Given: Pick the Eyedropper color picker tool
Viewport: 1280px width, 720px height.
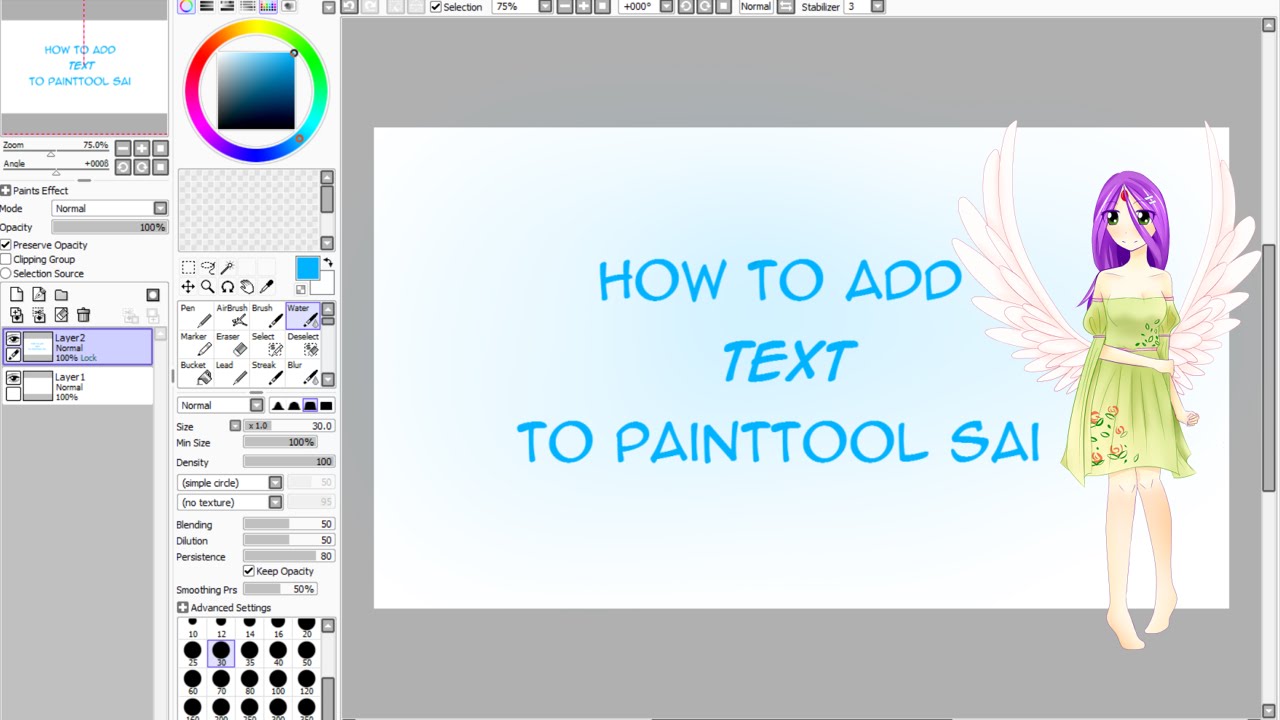Looking at the screenshot, I should coord(267,287).
